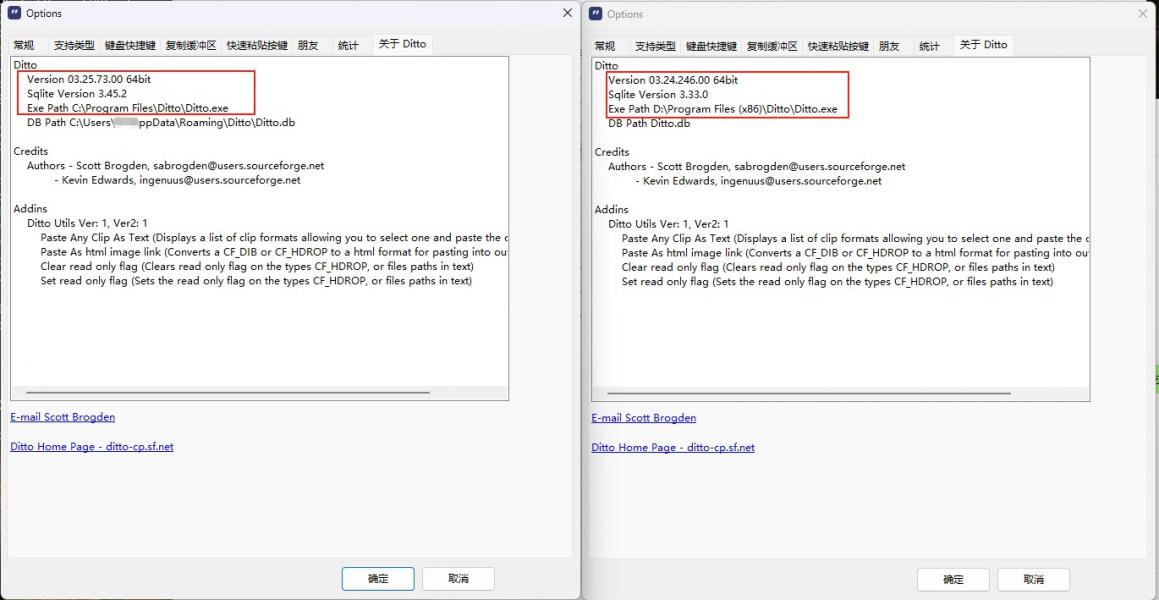
Task: Switch to 键盘快捷键 tab in right window
Action: (711, 46)
